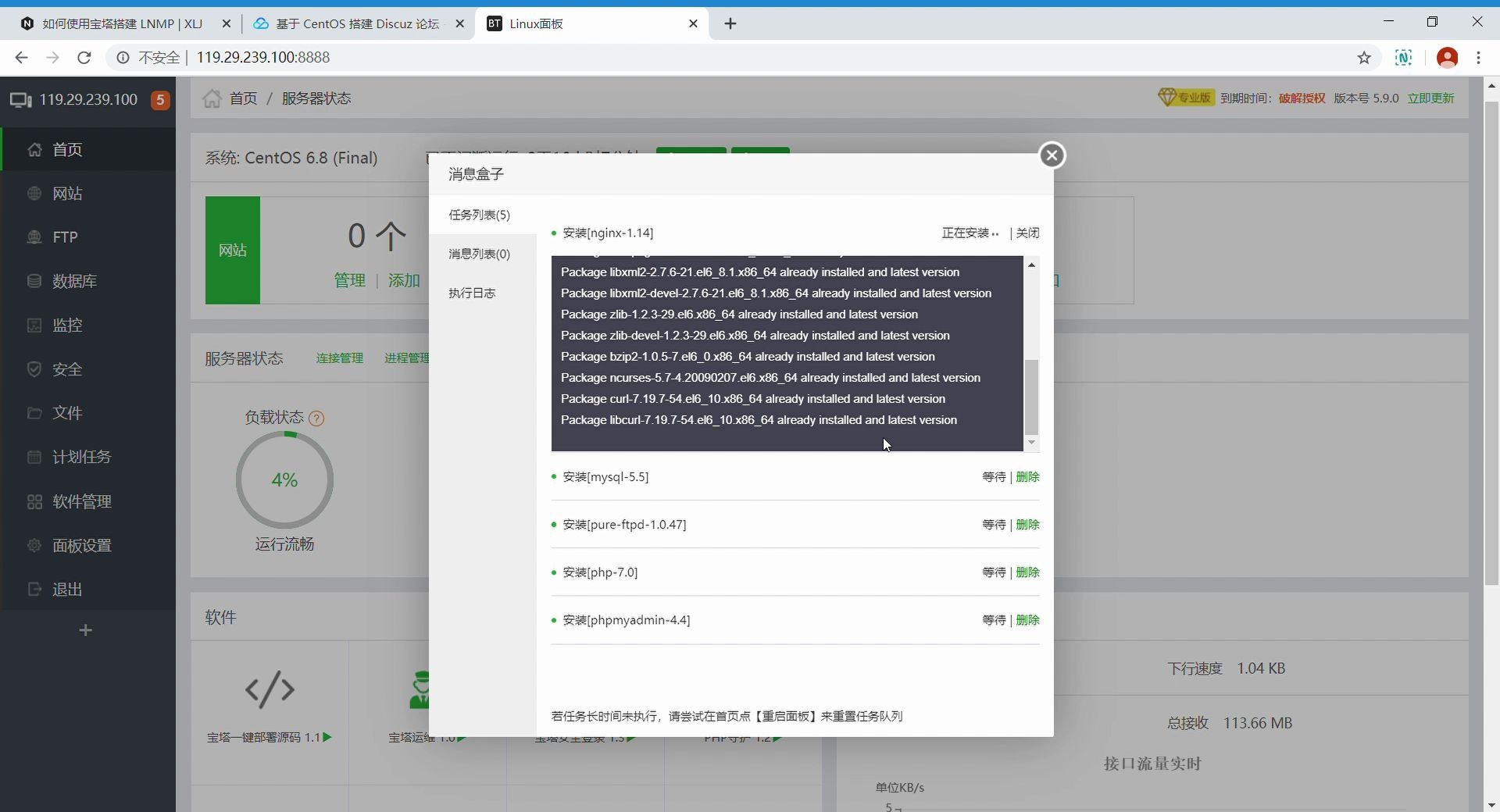Click the 不安全 site info icon
This screenshot has height=812, width=1500.
coord(123,57)
